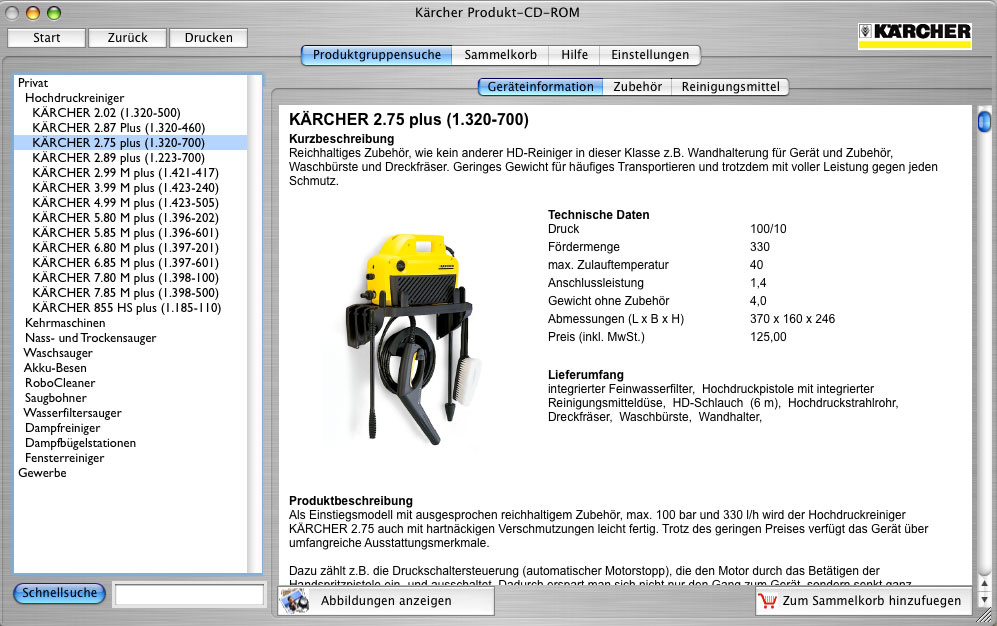Show images via Abbildungen anzeigen
997x626 pixels.
(x=386, y=601)
